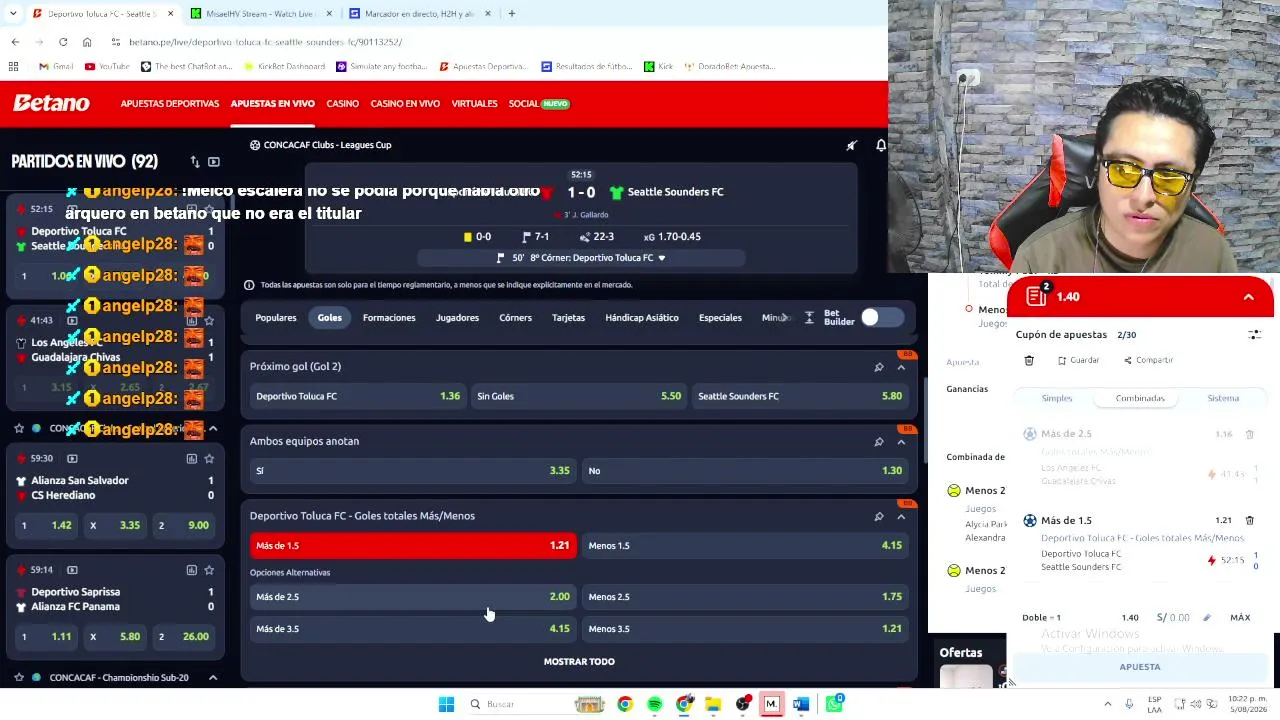The image size is (1280, 720).
Task: Collapse the CONCACAF Championship Sub-20 section
Action: tap(213, 677)
